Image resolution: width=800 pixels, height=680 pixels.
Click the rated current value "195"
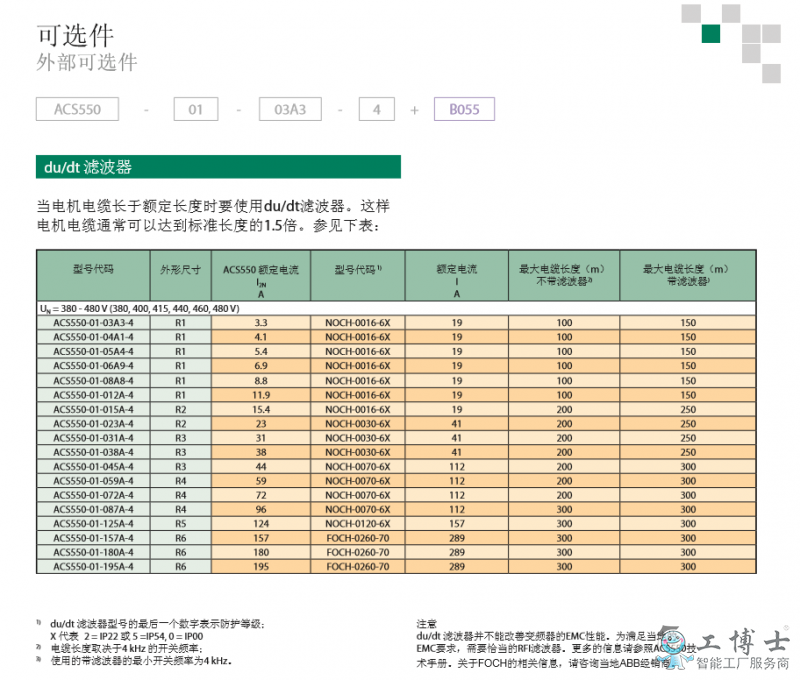tap(261, 567)
